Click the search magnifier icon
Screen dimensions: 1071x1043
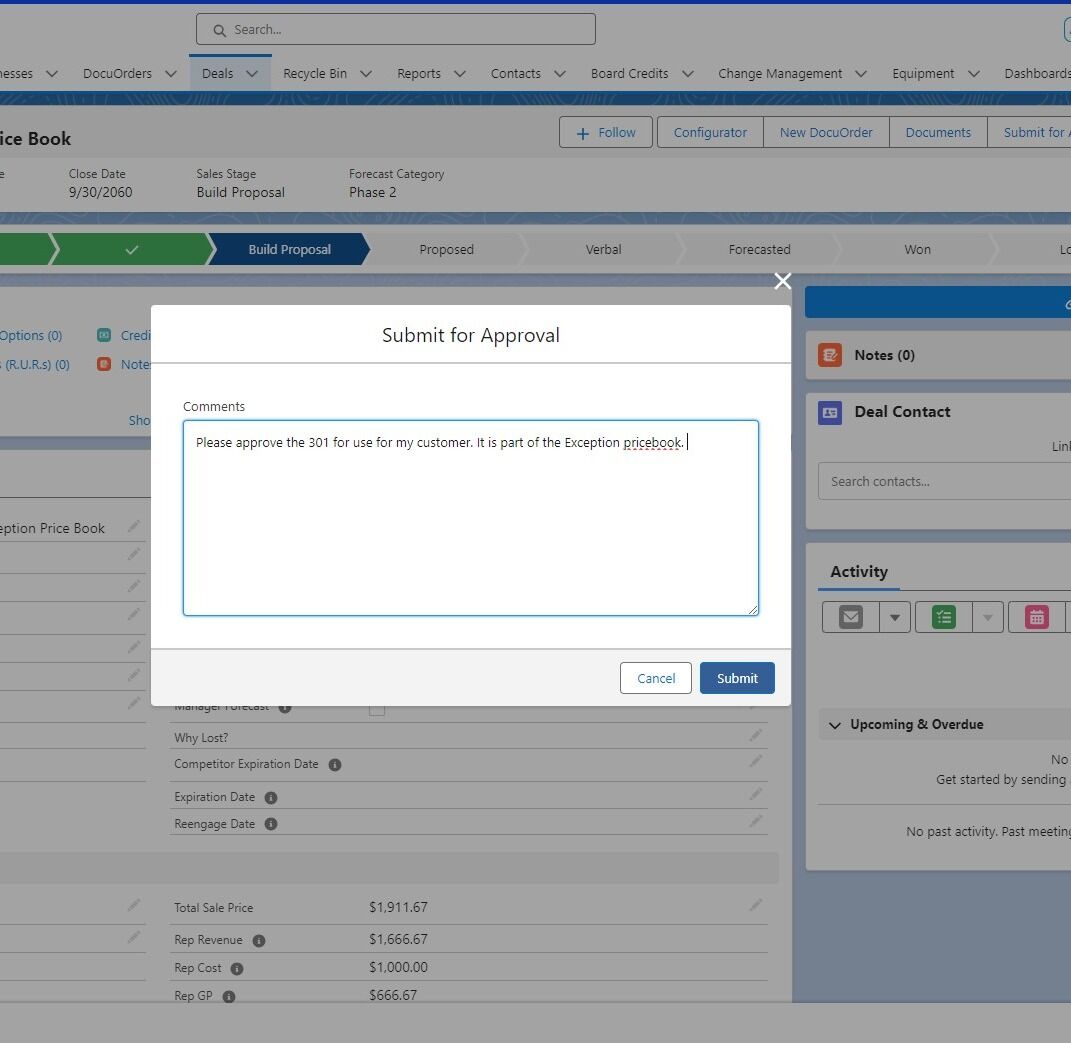(219, 31)
